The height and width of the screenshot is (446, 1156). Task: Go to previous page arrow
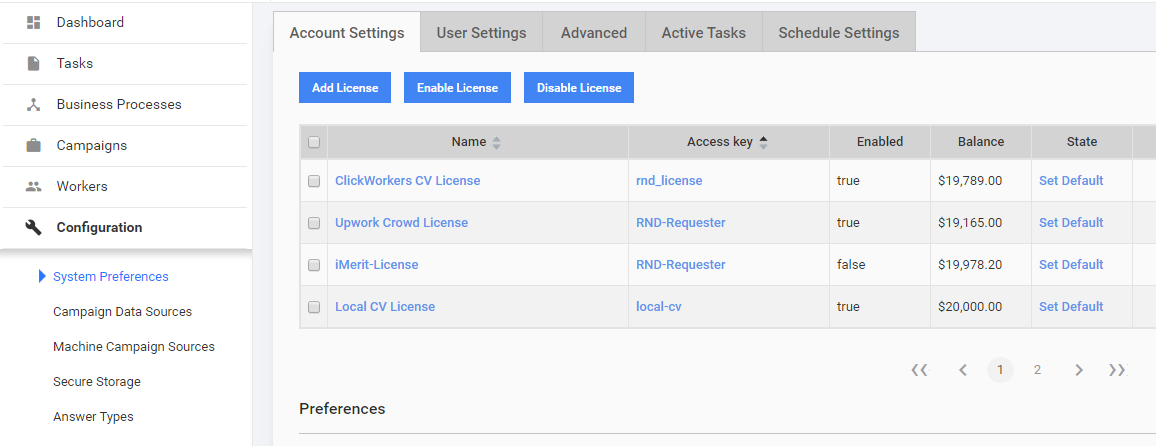point(962,370)
